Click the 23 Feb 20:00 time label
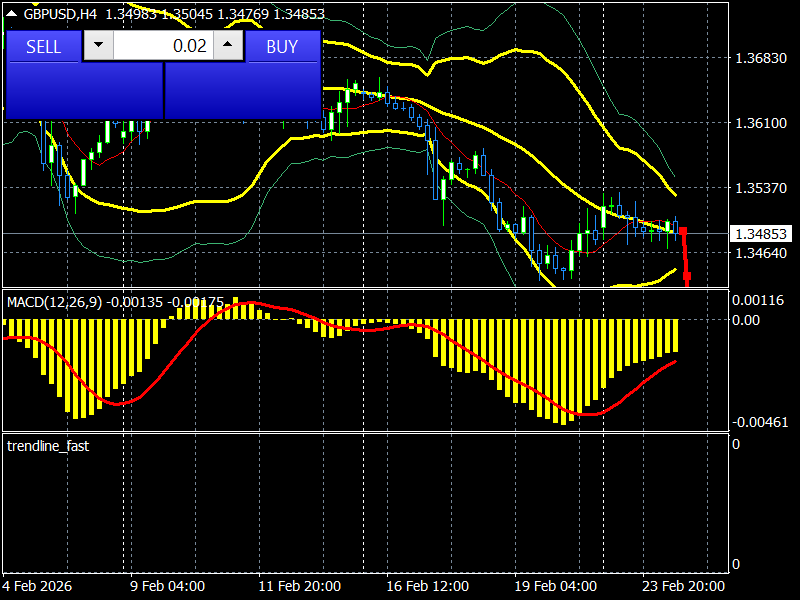800x600 pixels. click(684, 586)
